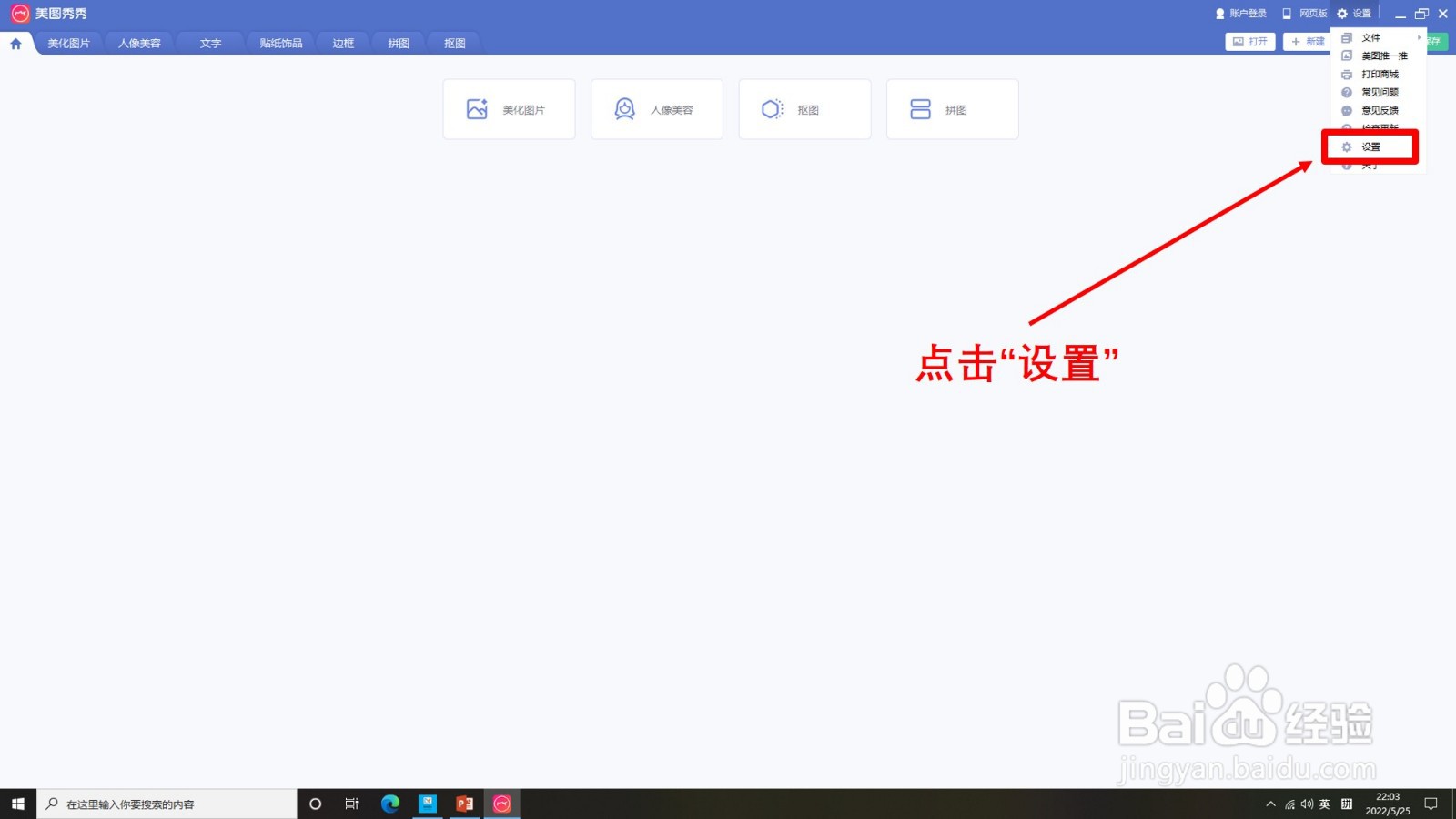Image resolution: width=1456 pixels, height=819 pixels.
Task: Open the notification center icon
Action: tap(1431, 804)
